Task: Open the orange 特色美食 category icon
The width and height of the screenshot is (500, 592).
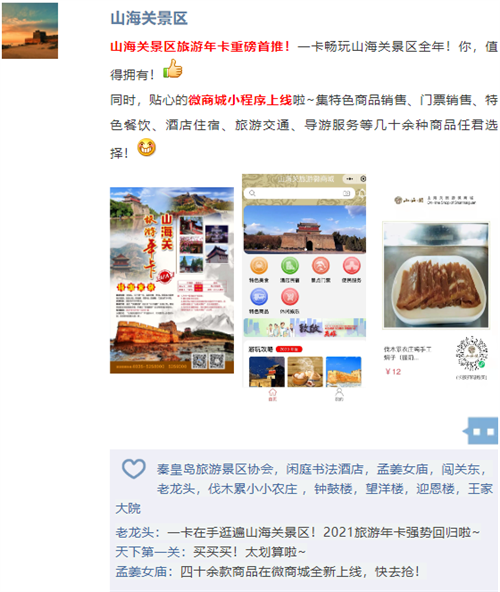Action: tap(259, 266)
